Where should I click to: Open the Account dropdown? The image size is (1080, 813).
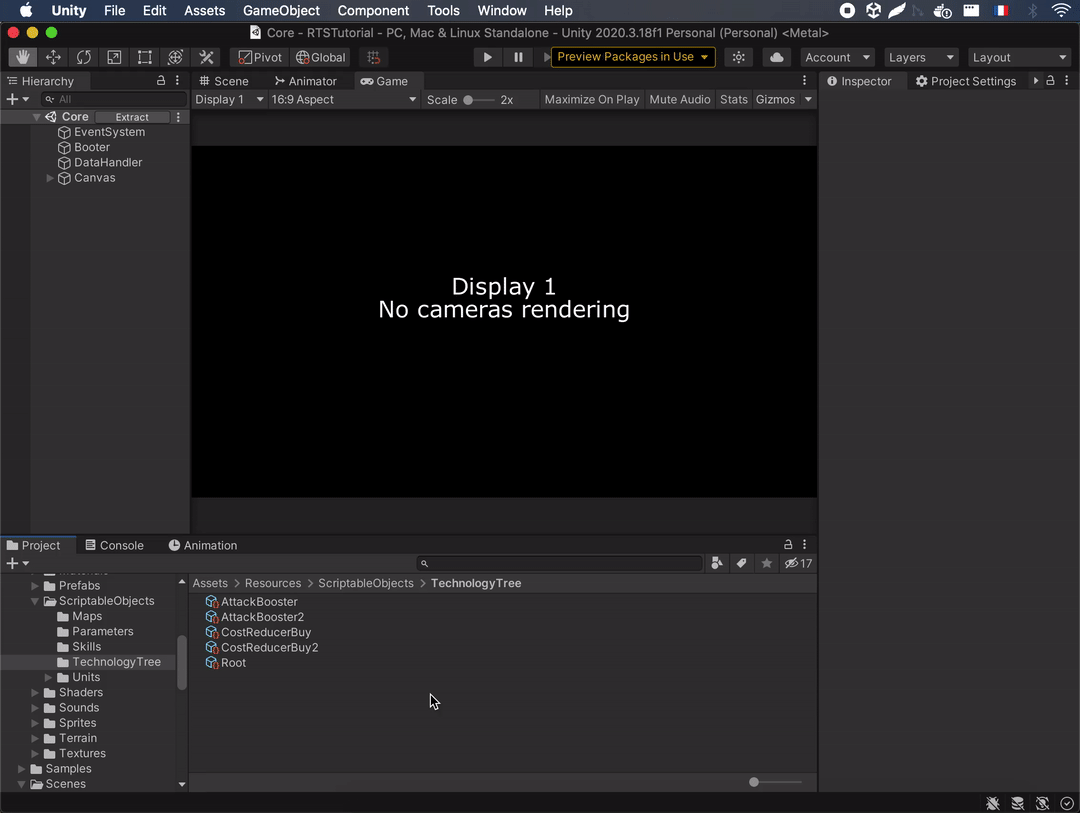(x=838, y=57)
